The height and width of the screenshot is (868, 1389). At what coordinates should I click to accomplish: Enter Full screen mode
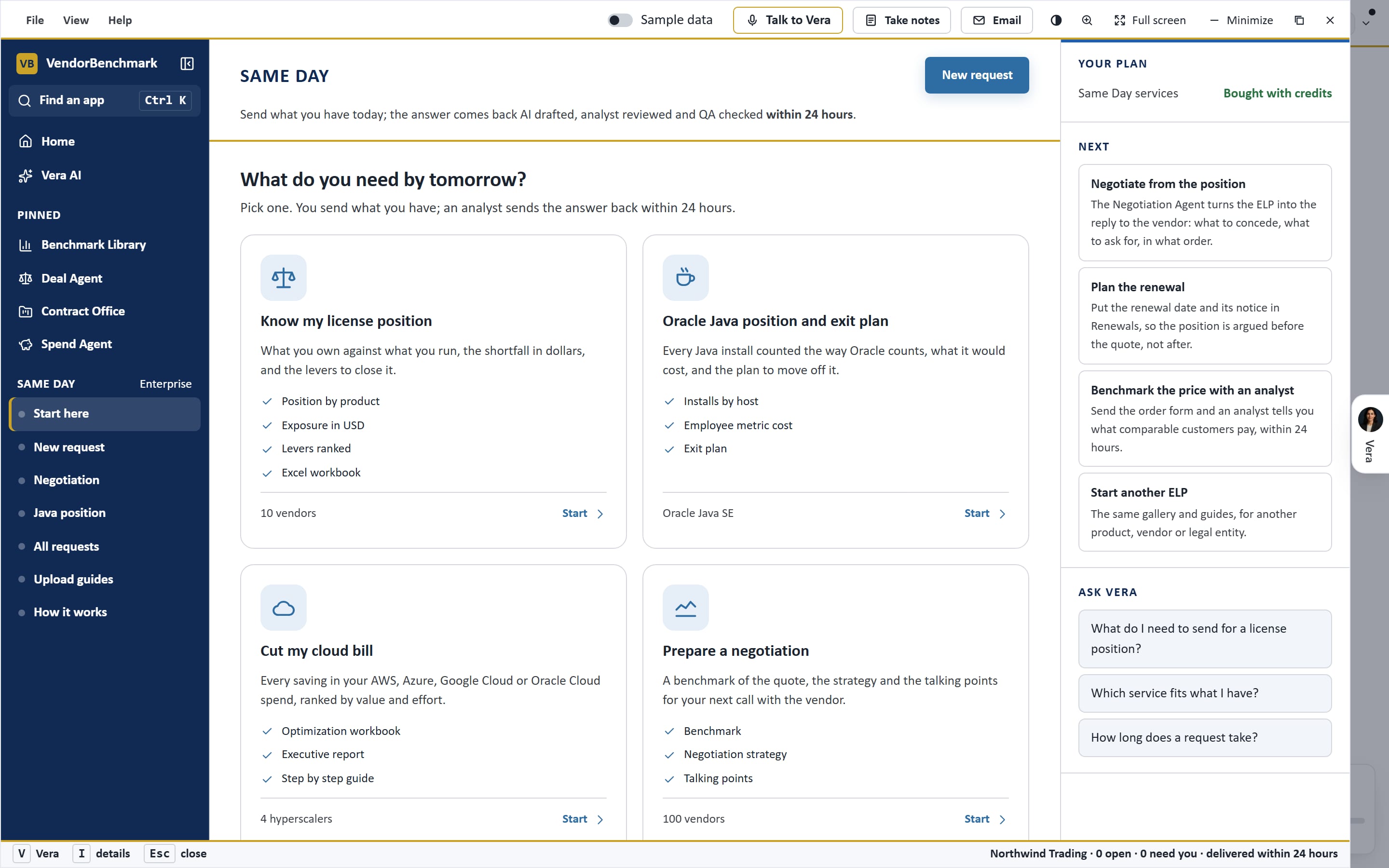pos(1150,20)
